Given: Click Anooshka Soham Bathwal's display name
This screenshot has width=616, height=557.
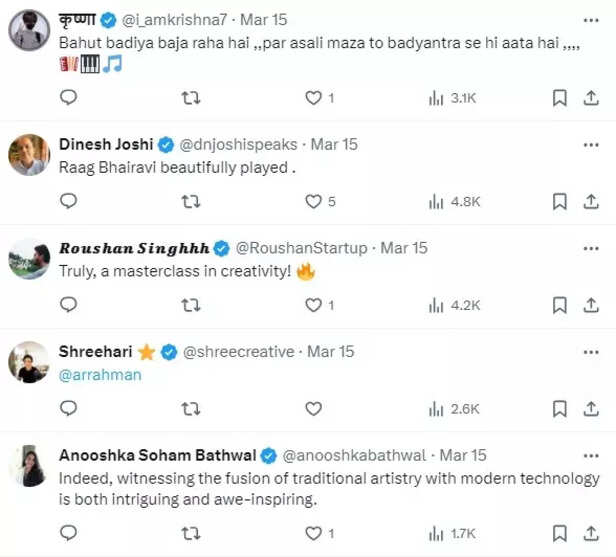Looking at the screenshot, I should click(x=156, y=455).
